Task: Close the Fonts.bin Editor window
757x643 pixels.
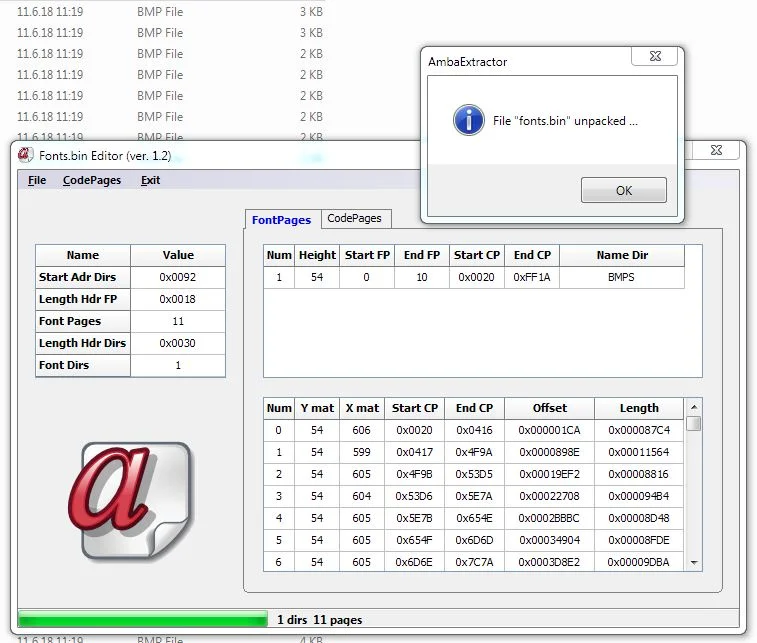Action: [x=716, y=150]
